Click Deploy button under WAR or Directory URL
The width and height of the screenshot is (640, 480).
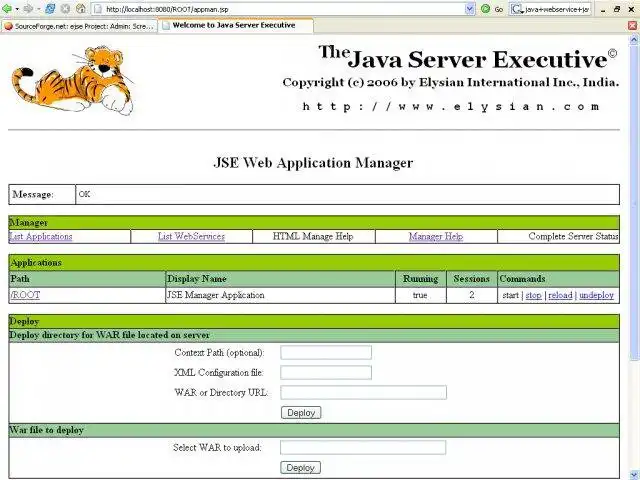301,413
